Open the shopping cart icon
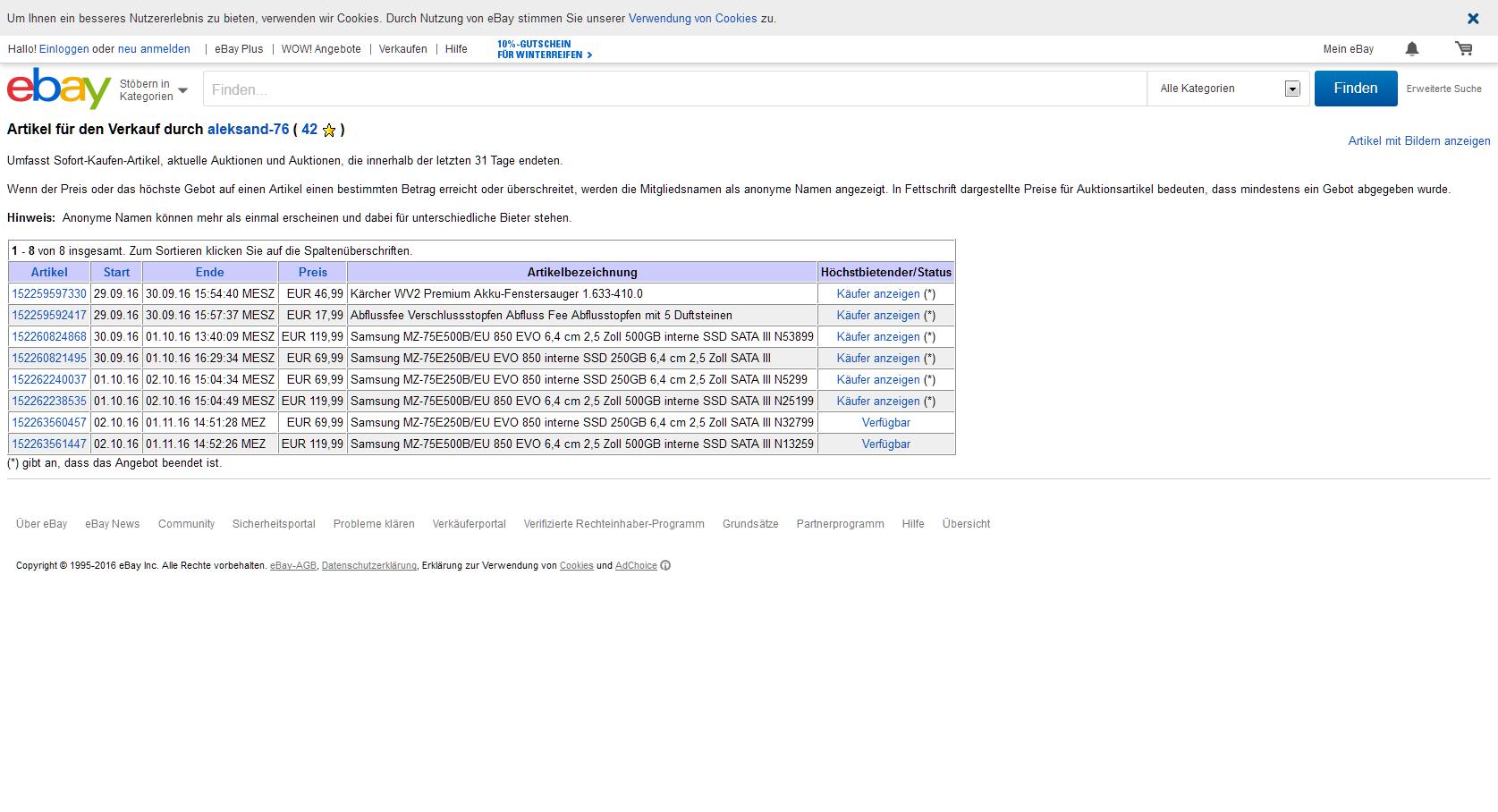The image size is (1498, 812). coord(1463,49)
